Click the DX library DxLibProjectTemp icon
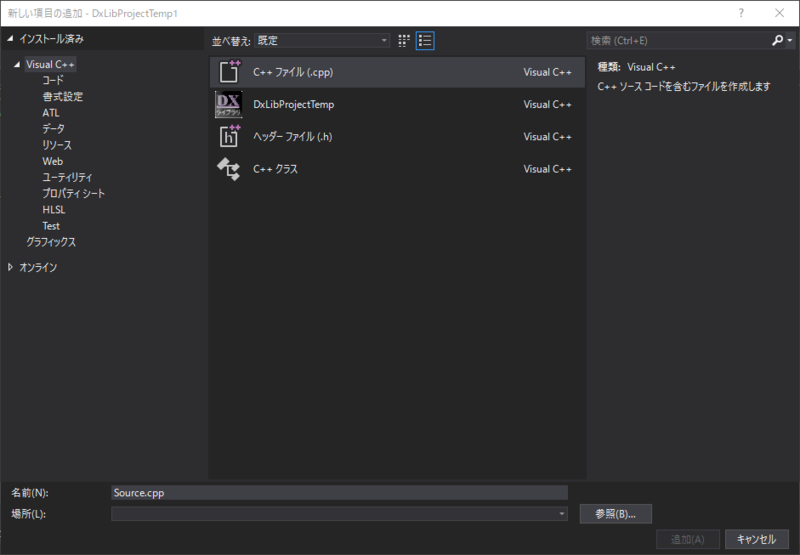The image size is (800, 555). point(229,105)
